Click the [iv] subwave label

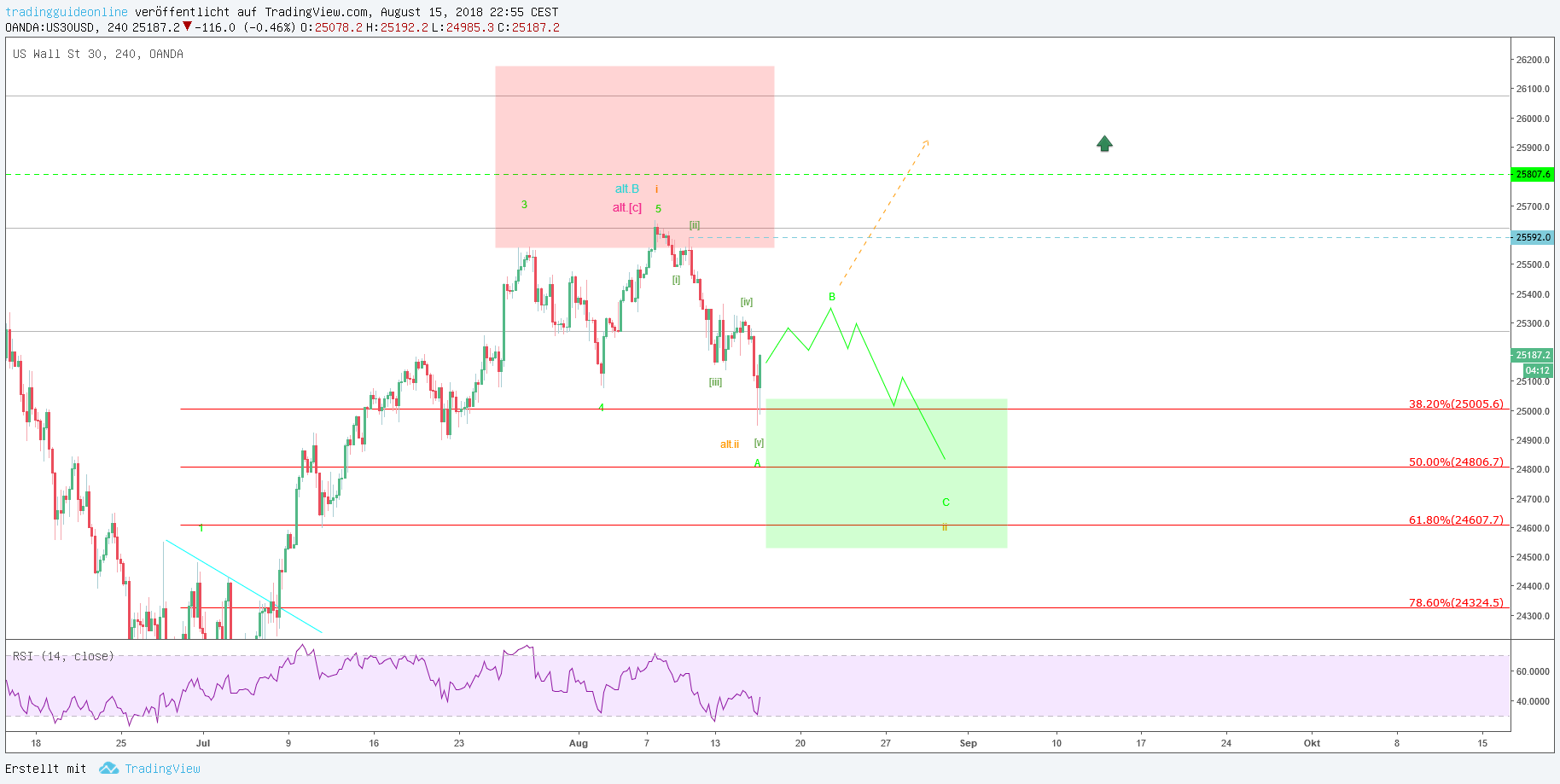(747, 302)
